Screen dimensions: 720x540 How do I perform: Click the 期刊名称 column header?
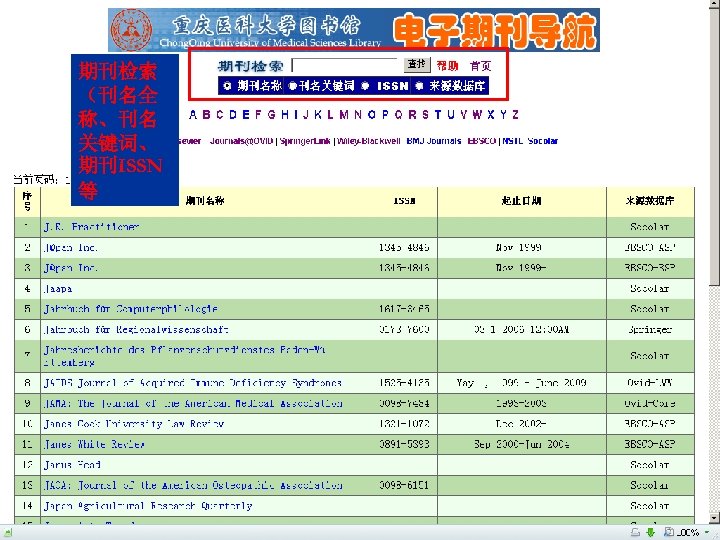click(x=205, y=201)
